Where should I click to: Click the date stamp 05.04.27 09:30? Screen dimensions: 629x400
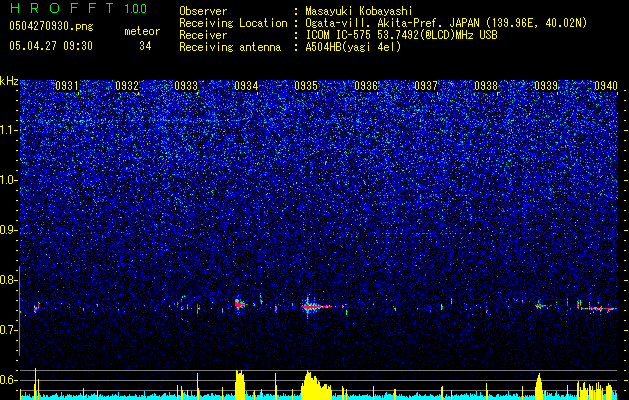(51, 46)
